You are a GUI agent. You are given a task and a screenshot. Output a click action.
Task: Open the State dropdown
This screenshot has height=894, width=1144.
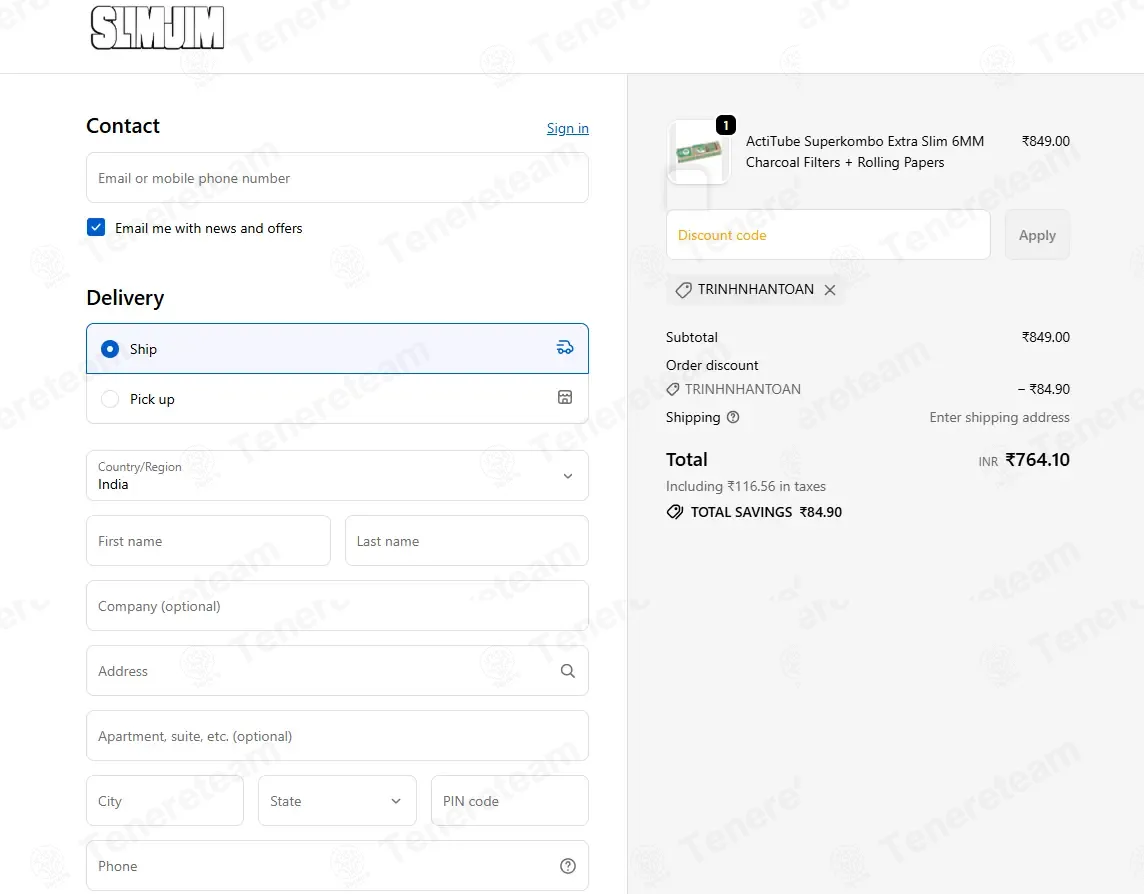(337, 801)
